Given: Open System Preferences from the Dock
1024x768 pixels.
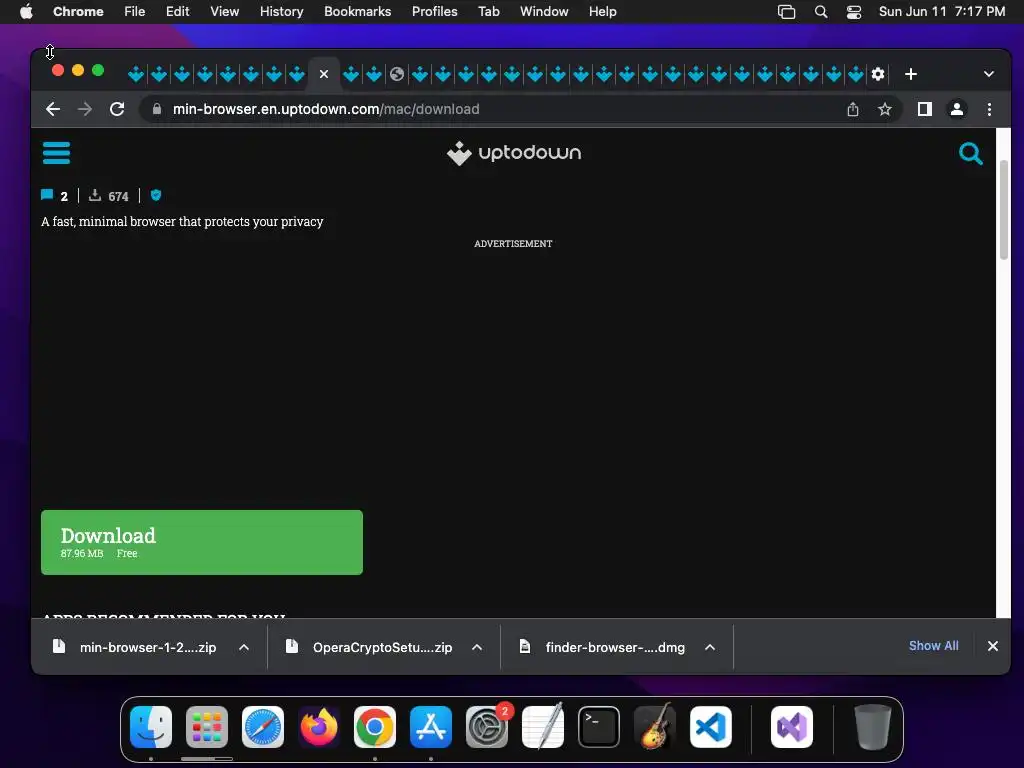Looking at the screenshot, I should [487, 727].
